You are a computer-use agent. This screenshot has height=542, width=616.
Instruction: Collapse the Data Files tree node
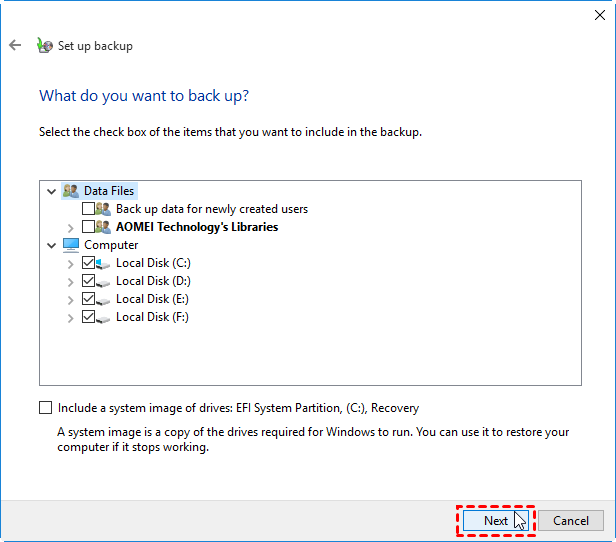pos(52,191)
